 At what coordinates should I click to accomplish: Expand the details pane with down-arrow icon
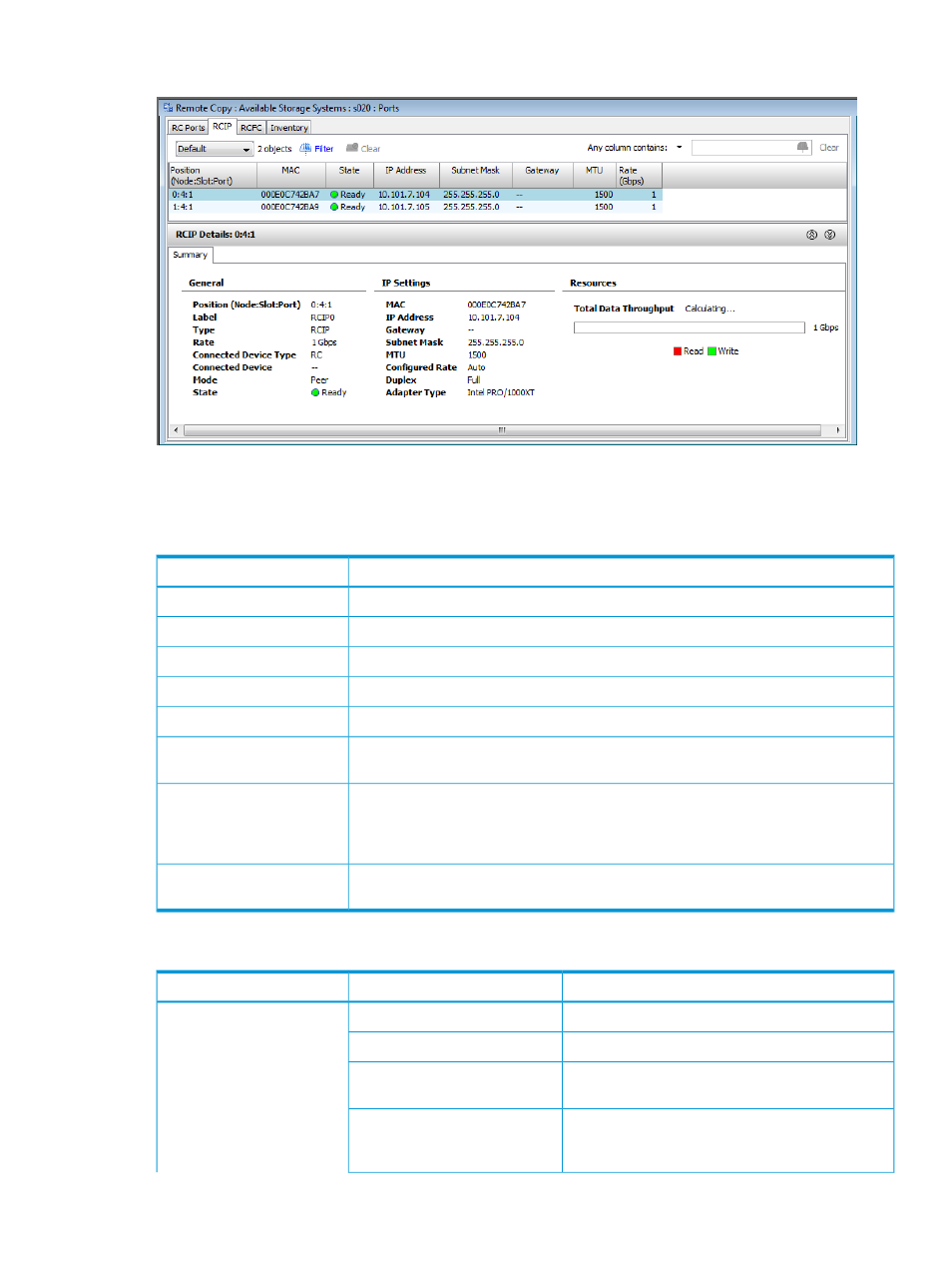click(x=830, y=235)
